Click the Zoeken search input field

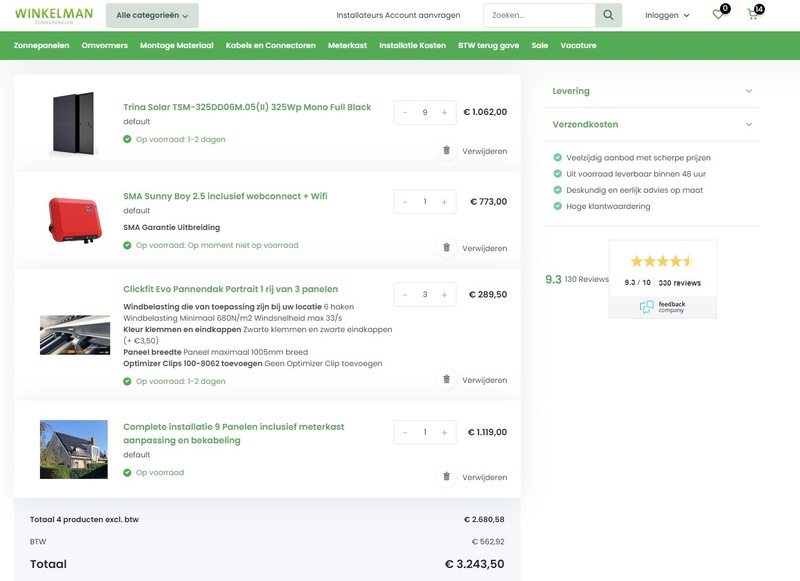click(538, 16)
